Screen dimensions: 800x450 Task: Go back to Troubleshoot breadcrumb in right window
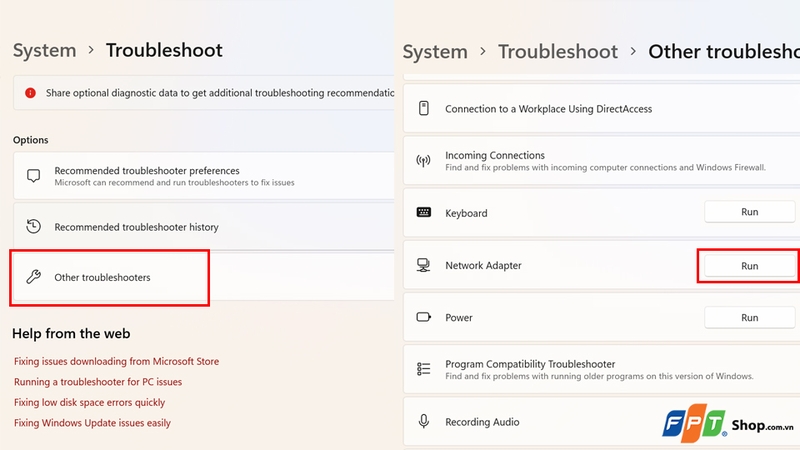(x=558, y=52)
